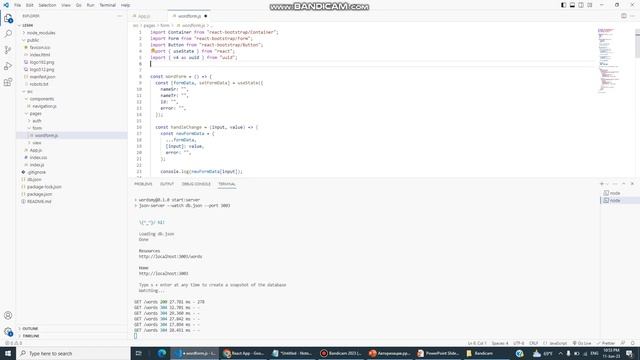Screen dimensions: 640x360
Task: Open terminal panel more actions ellipsis menu
Action: 616,184
